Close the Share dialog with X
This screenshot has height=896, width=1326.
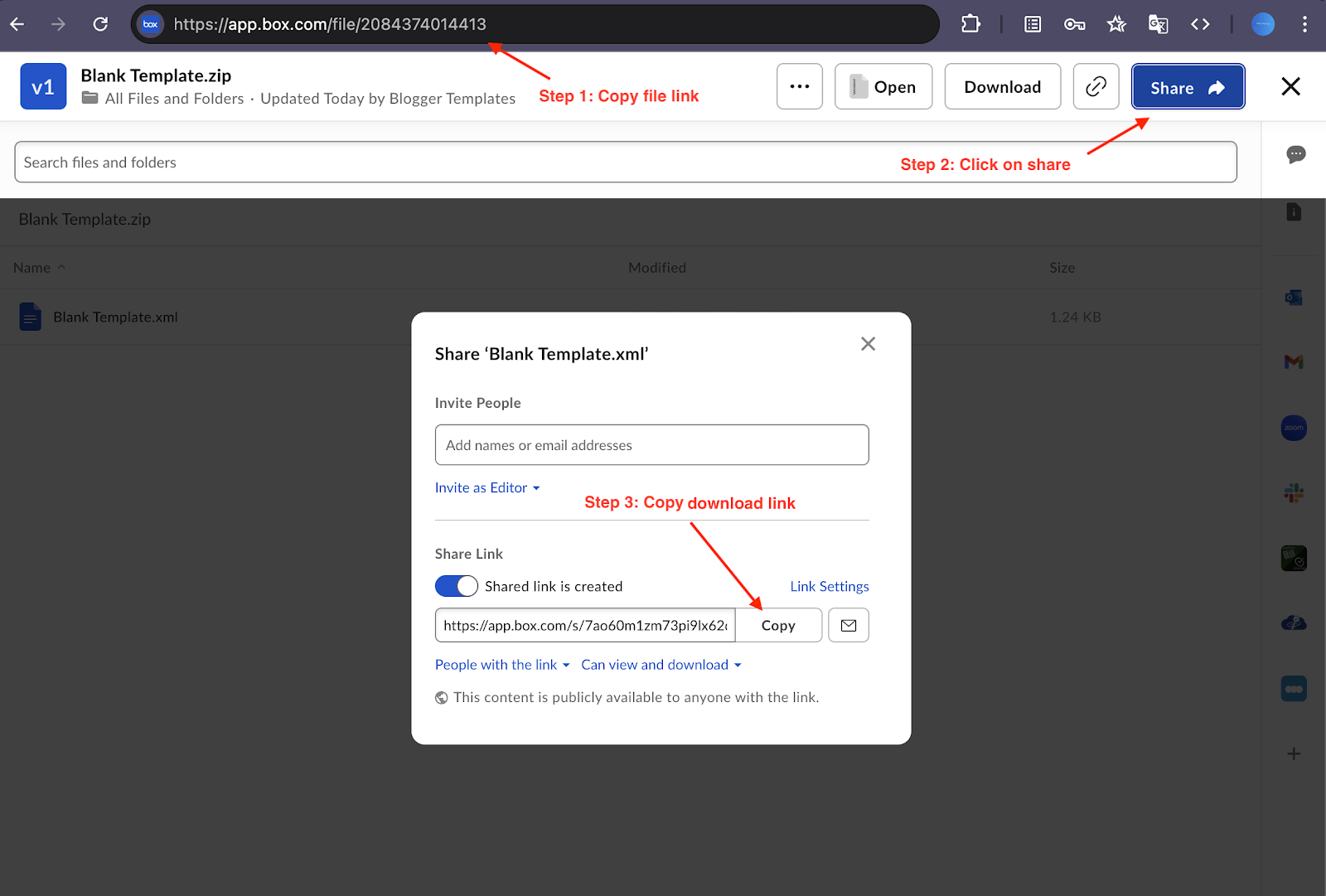(868, 343)
